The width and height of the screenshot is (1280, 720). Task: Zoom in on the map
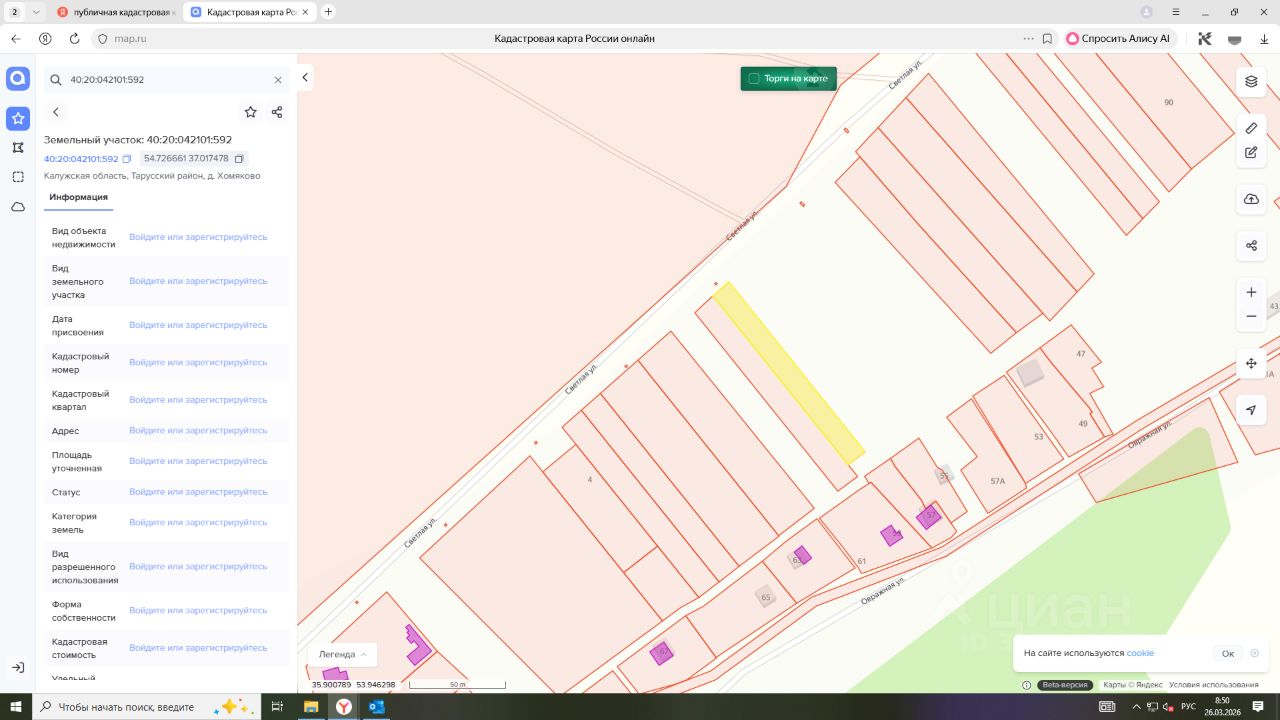pyautogui.click(x=1251, y=292)
